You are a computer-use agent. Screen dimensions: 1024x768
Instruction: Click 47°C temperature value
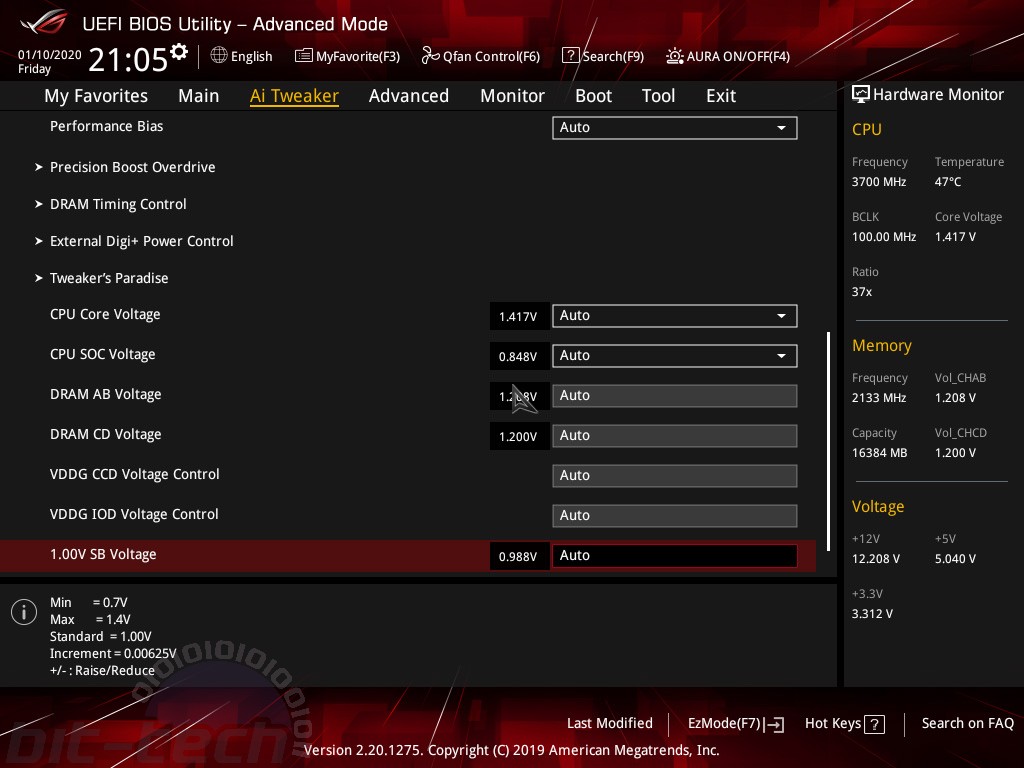pyautogui.click(x=948, y=182)
